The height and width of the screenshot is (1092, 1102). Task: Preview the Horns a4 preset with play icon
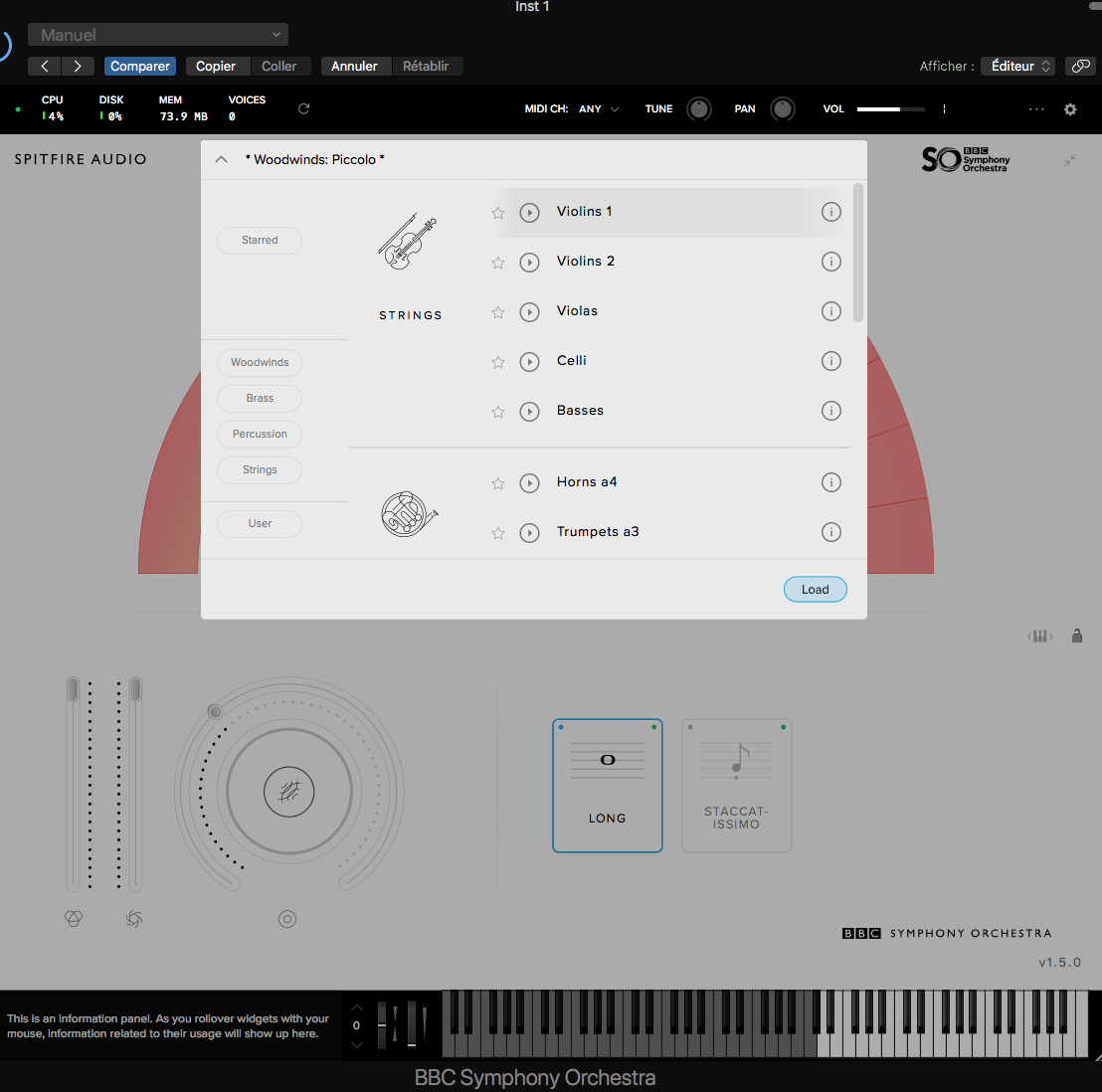[529, 482]
